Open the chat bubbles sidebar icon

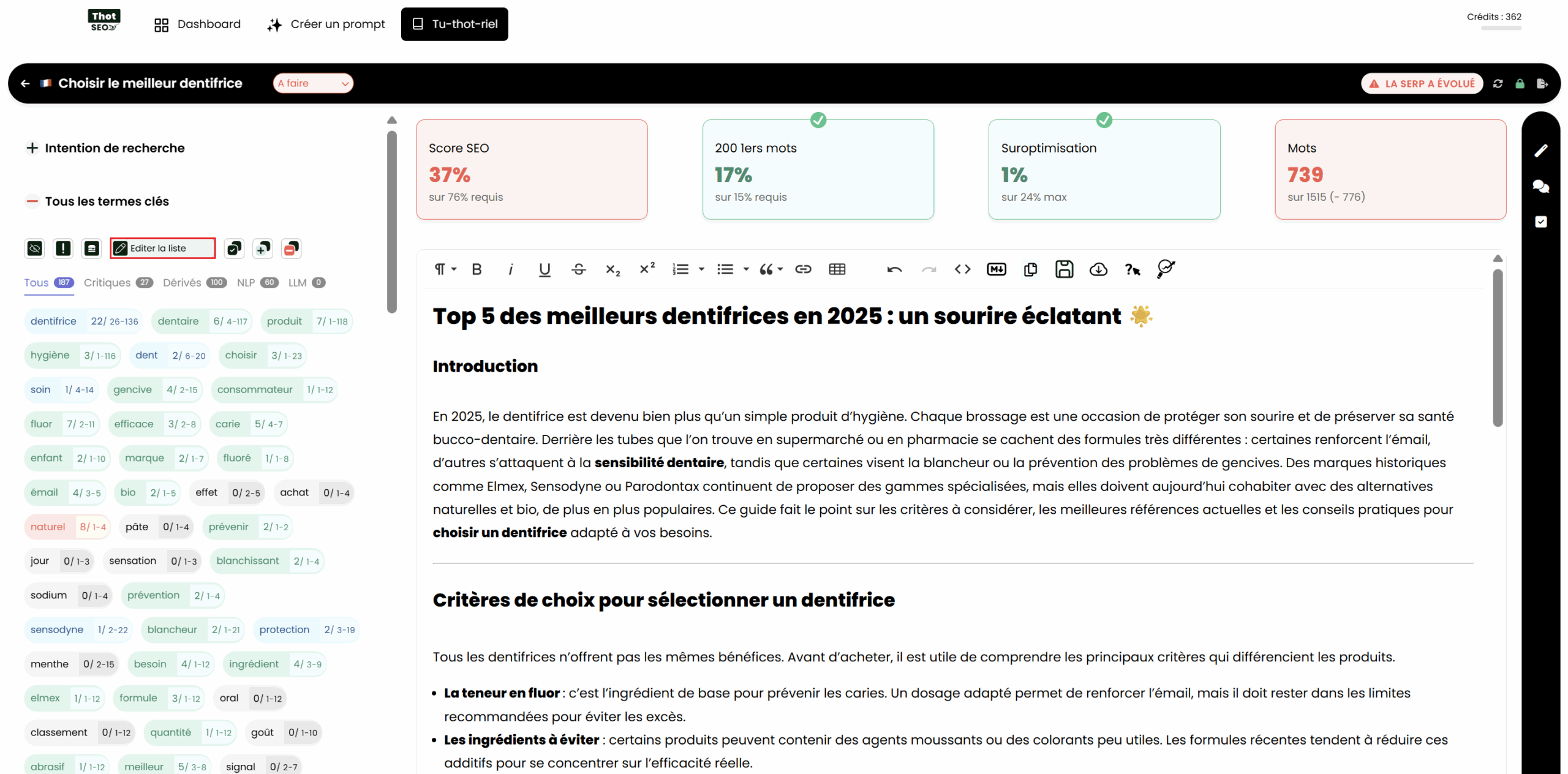point(1540,186)
